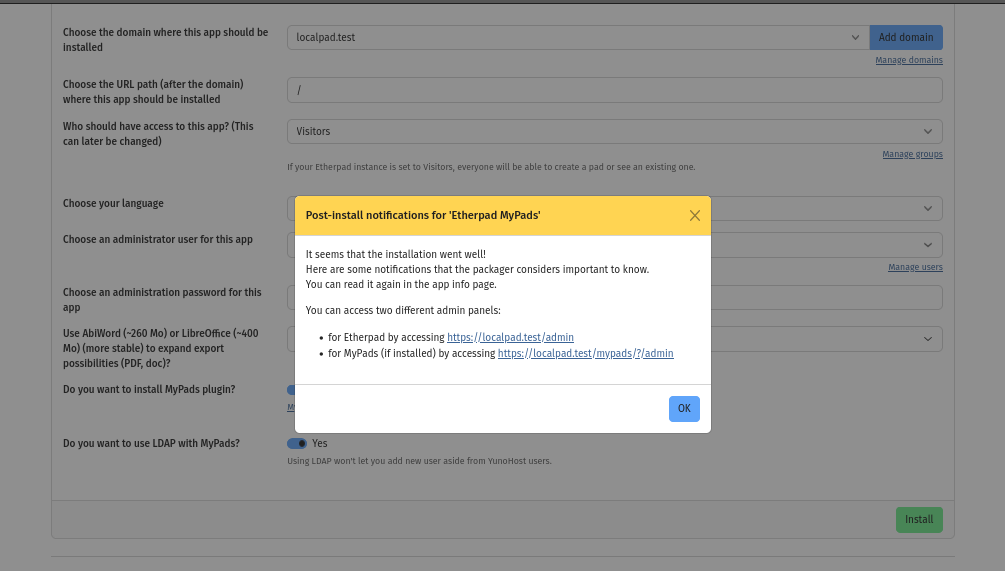The height and width of the screenshot is (571, 1005).
Task: Click OK in the notifications dialog
Action: tap(684, 409)
